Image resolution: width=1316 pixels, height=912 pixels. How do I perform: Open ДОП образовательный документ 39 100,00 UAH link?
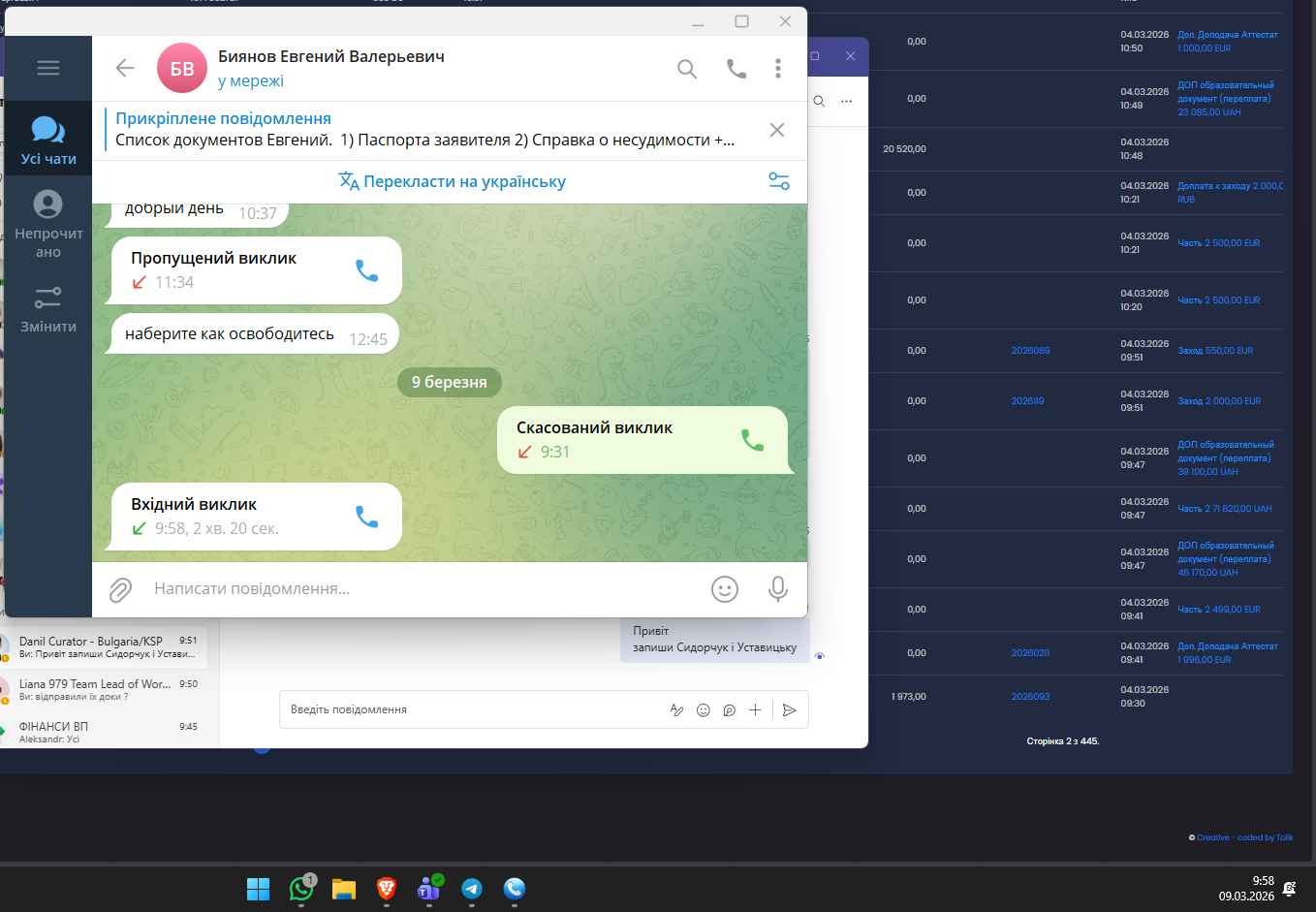(x=1226, y=458)
